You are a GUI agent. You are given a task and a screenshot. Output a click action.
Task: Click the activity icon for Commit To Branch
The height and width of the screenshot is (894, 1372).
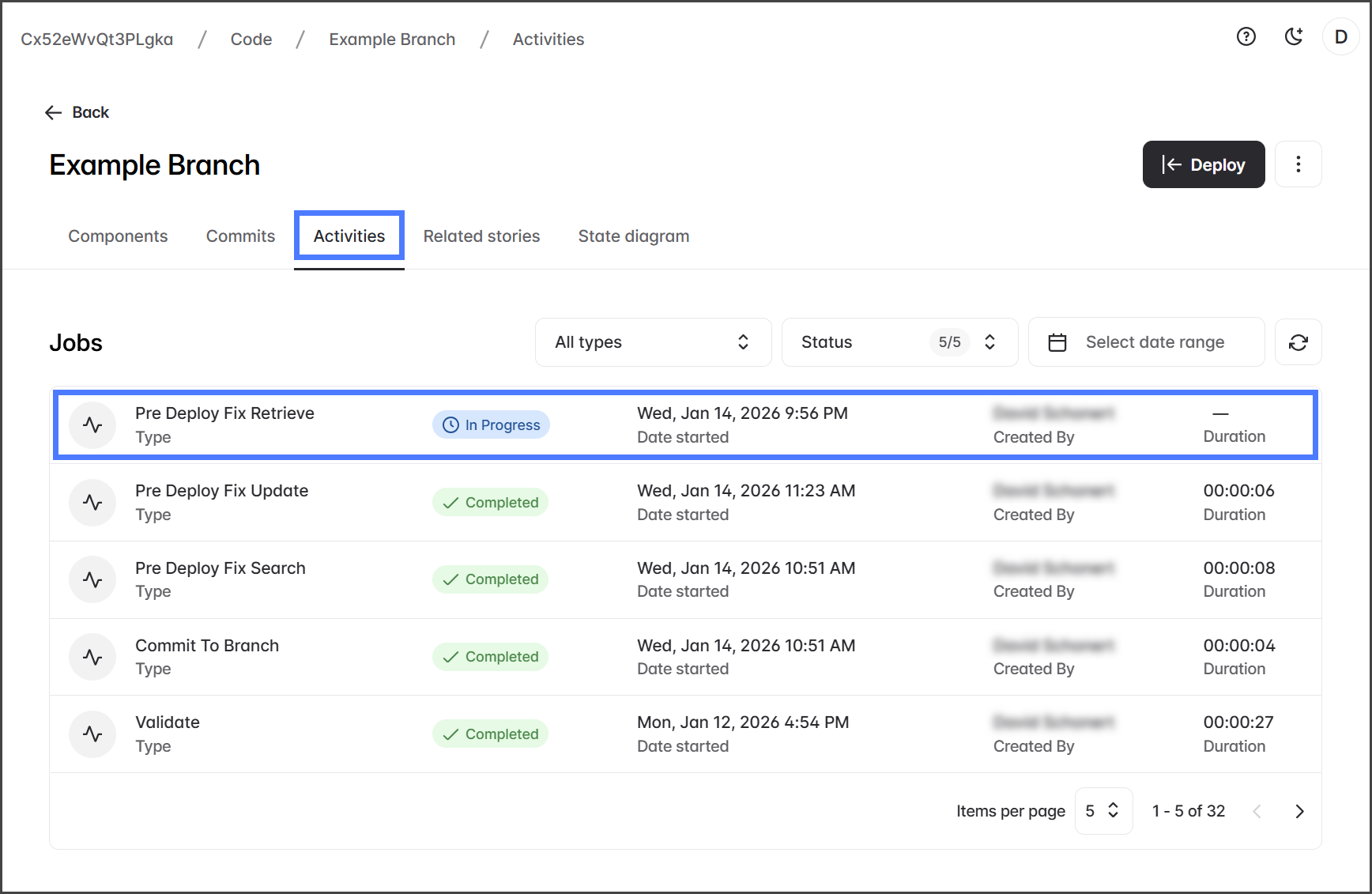pos(92,657)
